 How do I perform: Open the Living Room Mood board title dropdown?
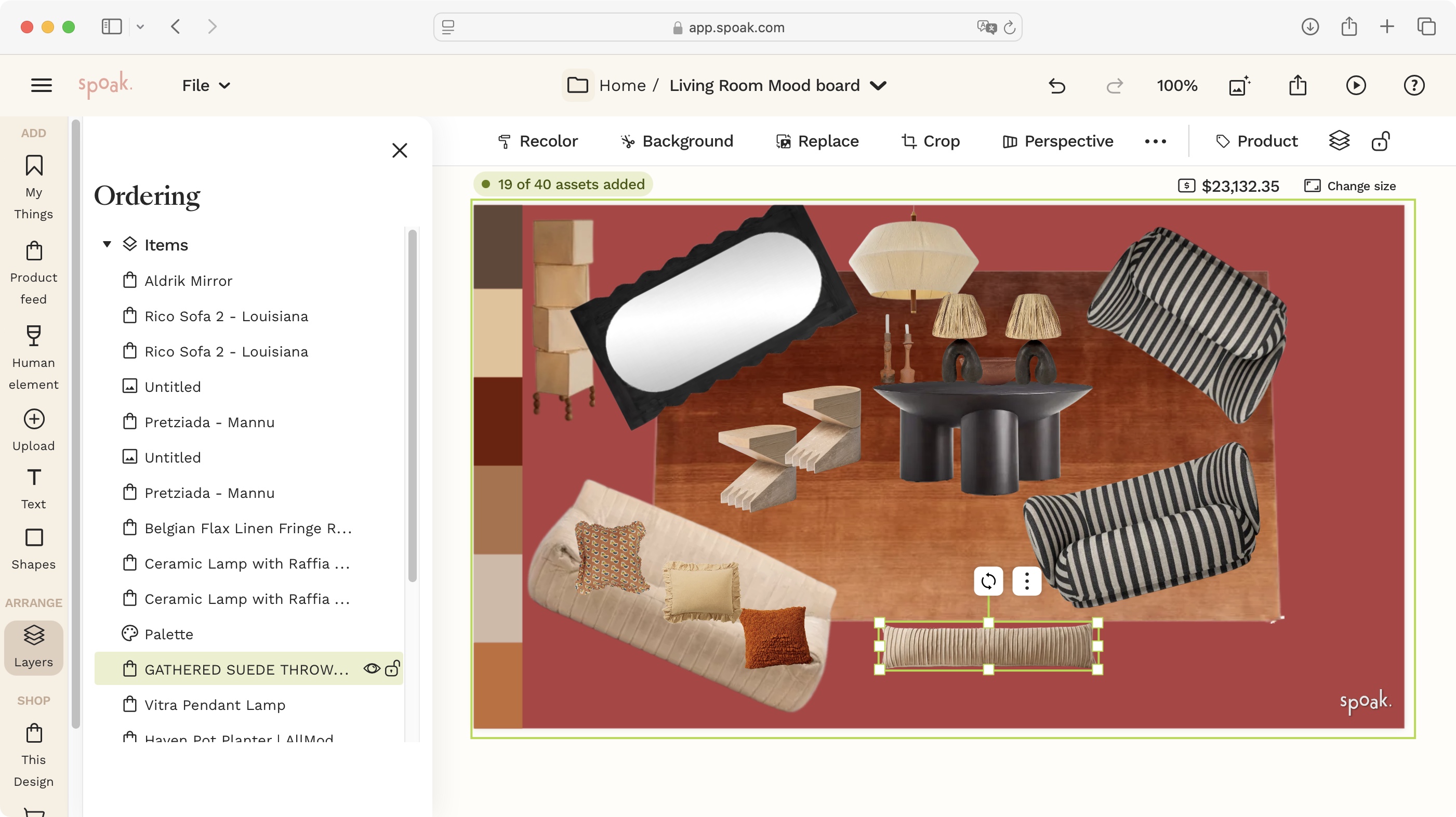879,85
